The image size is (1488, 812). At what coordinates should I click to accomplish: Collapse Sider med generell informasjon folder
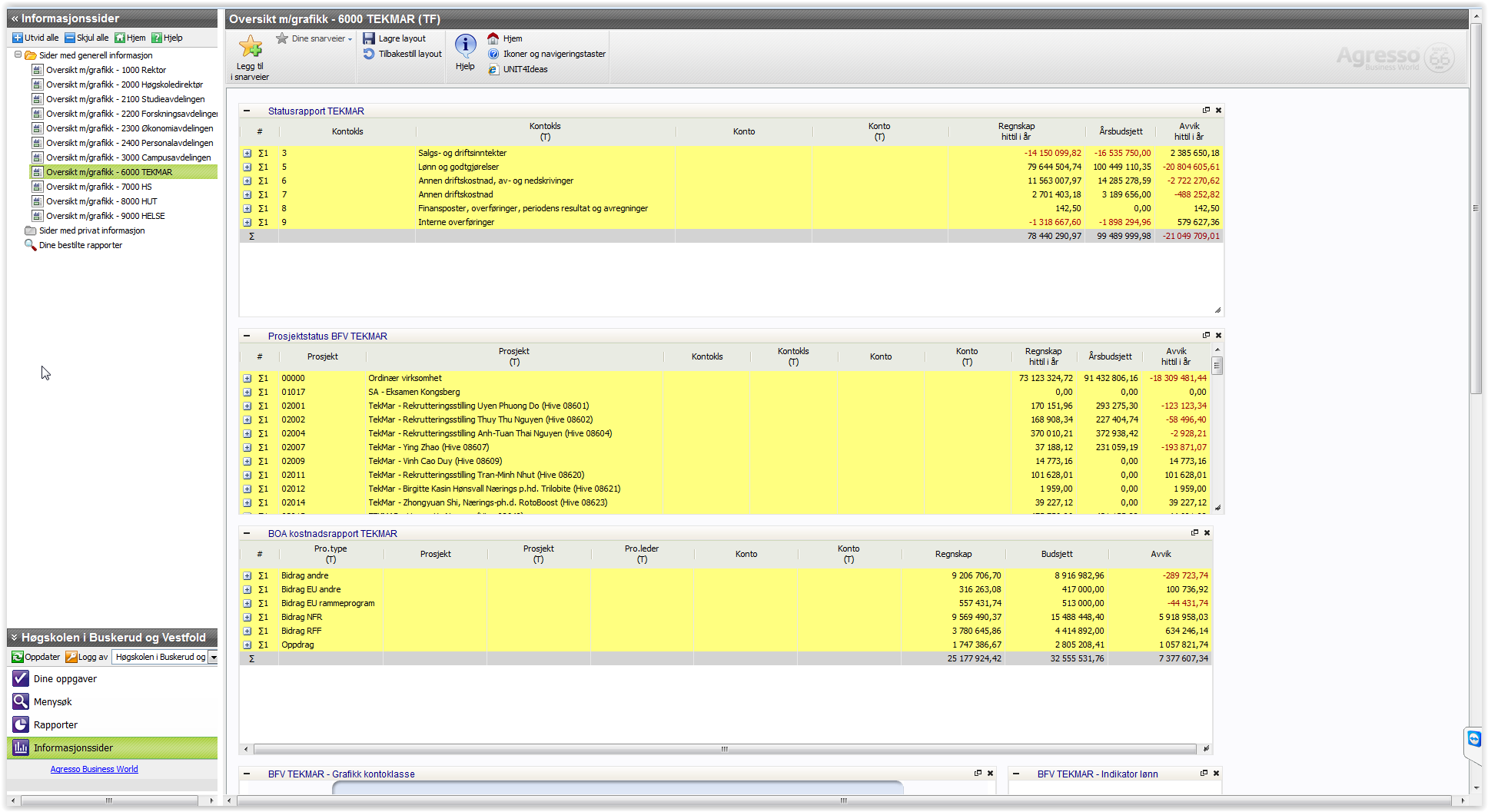(x=18, y=55)
